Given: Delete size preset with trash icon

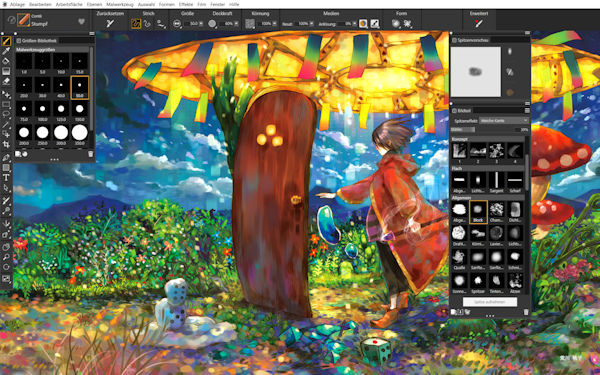Looking at the screenshot, I should pos(91,154).
